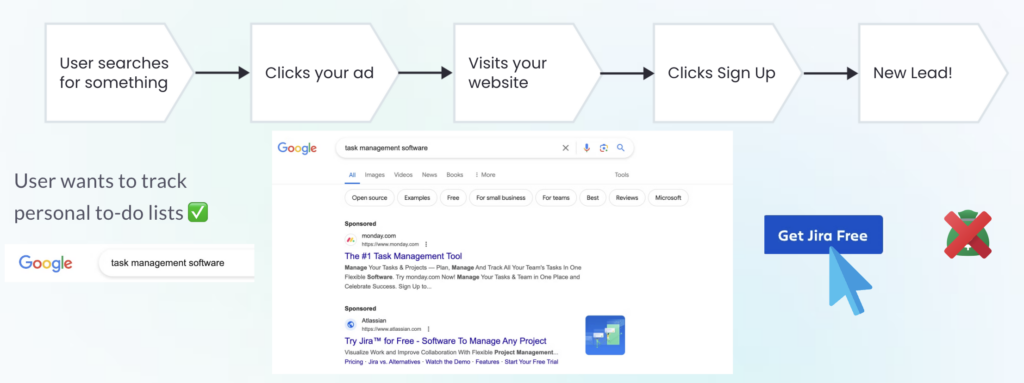
Task: Open the search Tools option
Action: pos(622,175)
